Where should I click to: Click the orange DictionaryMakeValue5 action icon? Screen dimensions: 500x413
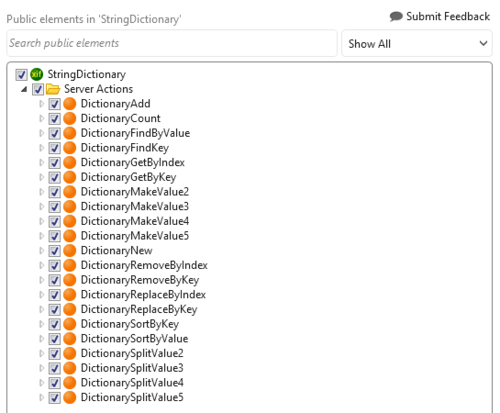point(70,236)
